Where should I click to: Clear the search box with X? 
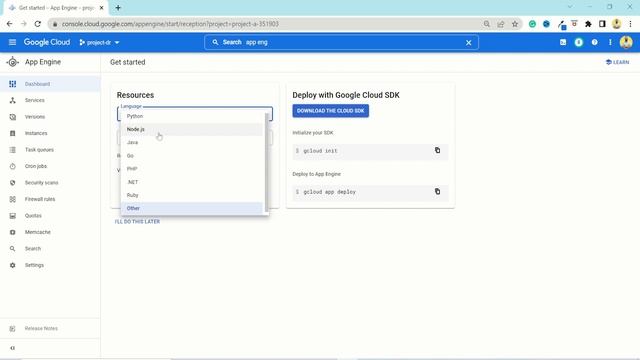click(469, 42)
